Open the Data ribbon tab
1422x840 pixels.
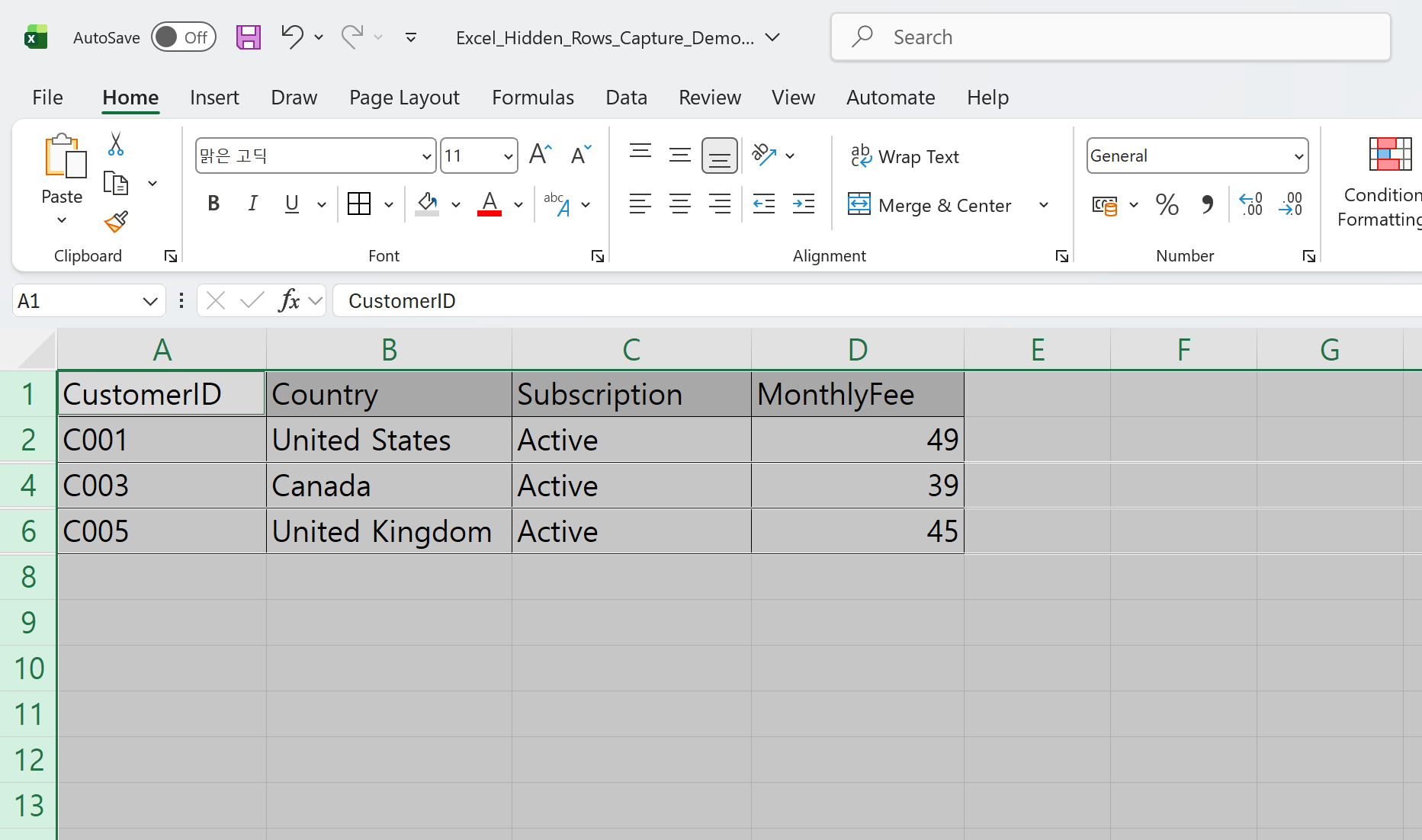pyautogui.click(x=626, y=98)
